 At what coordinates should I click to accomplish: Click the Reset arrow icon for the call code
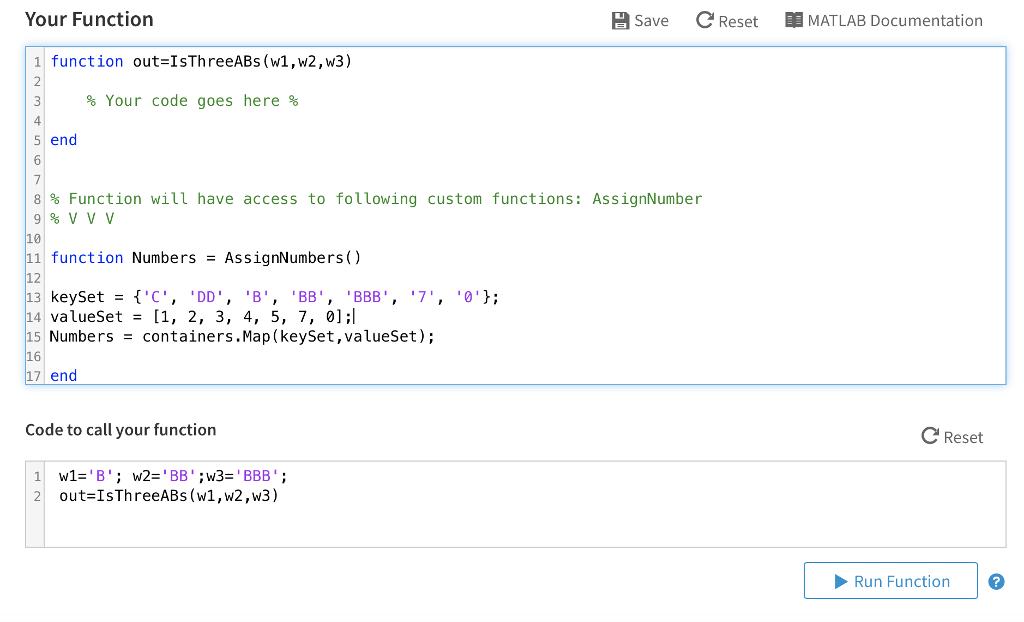930,437
